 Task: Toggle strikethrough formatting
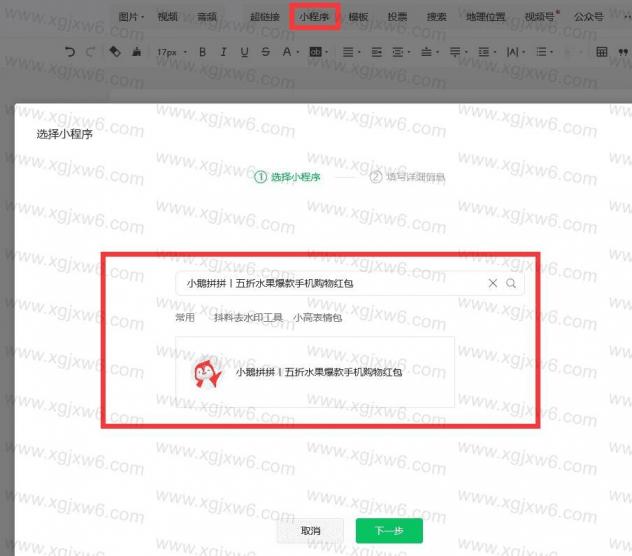[x=265, y=52]
